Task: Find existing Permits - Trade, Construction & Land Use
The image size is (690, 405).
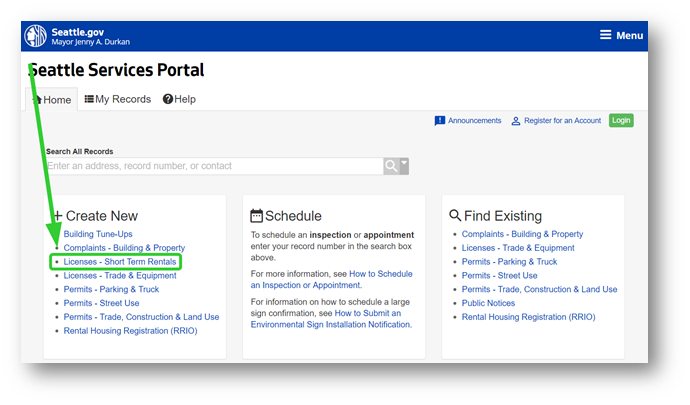Action: click(x=540, y=289)
